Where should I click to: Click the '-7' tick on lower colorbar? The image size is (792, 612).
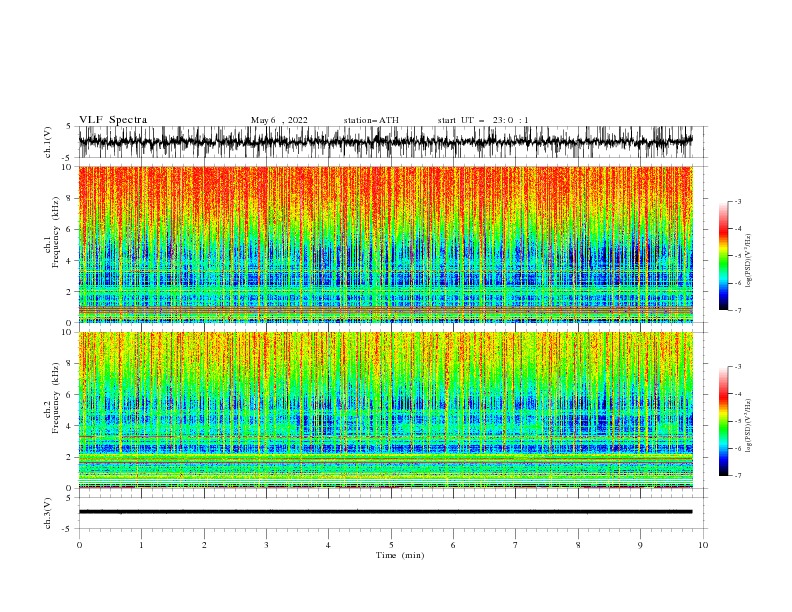click(x=737, y=475)
